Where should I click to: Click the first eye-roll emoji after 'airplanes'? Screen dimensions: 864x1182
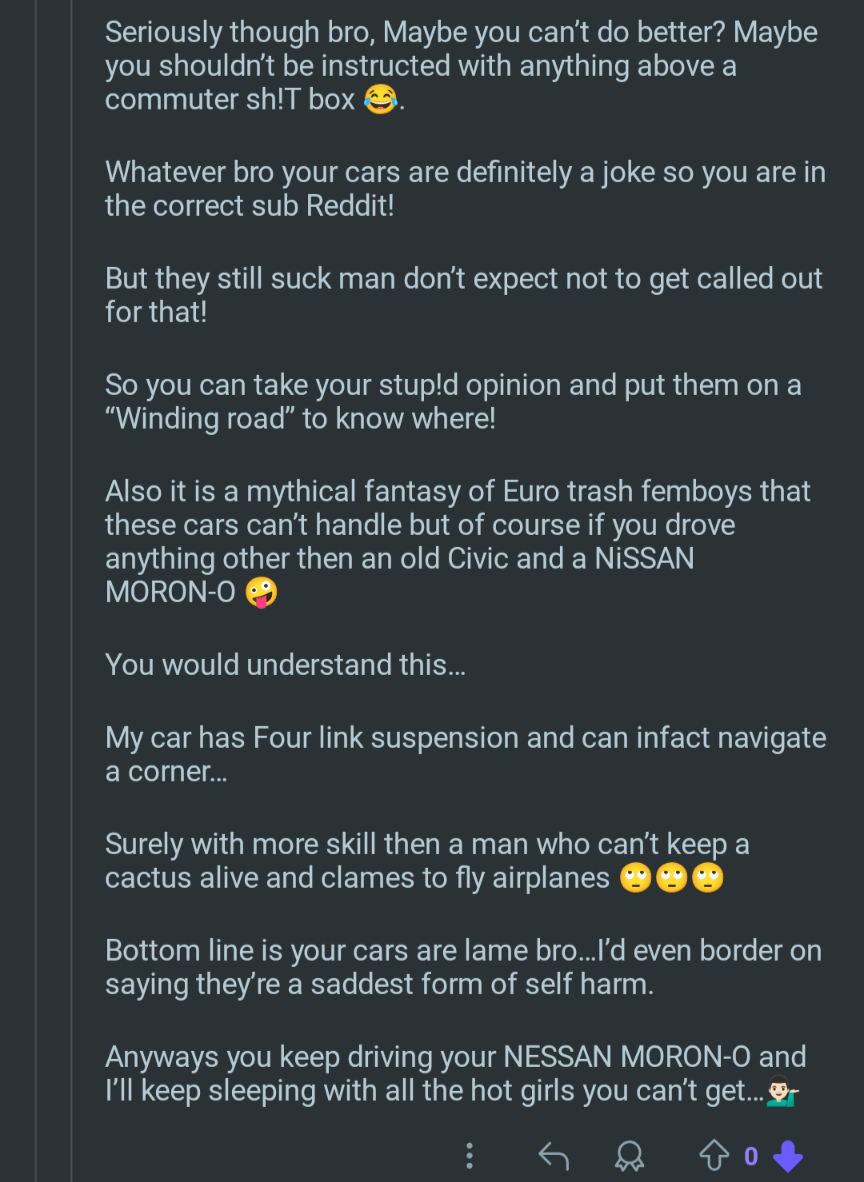(x=636, y=878)
